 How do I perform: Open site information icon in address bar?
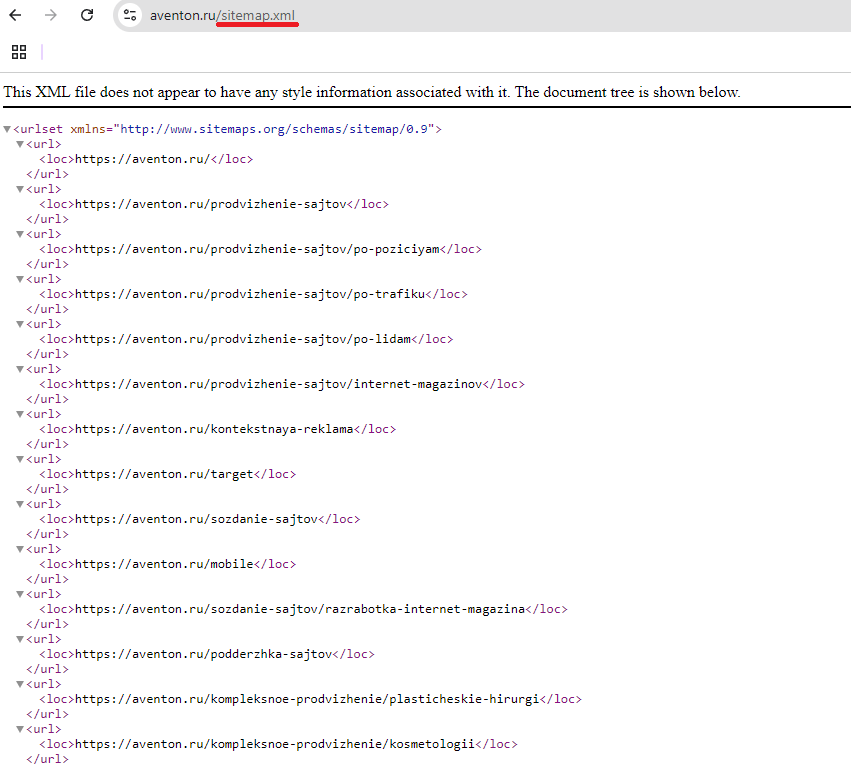click(x=130, y=15)
